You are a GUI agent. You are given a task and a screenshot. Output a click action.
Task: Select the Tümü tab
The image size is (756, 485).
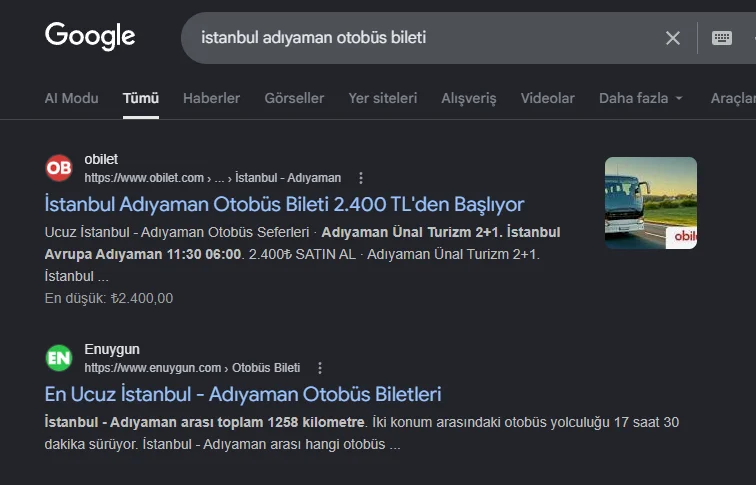141,98
